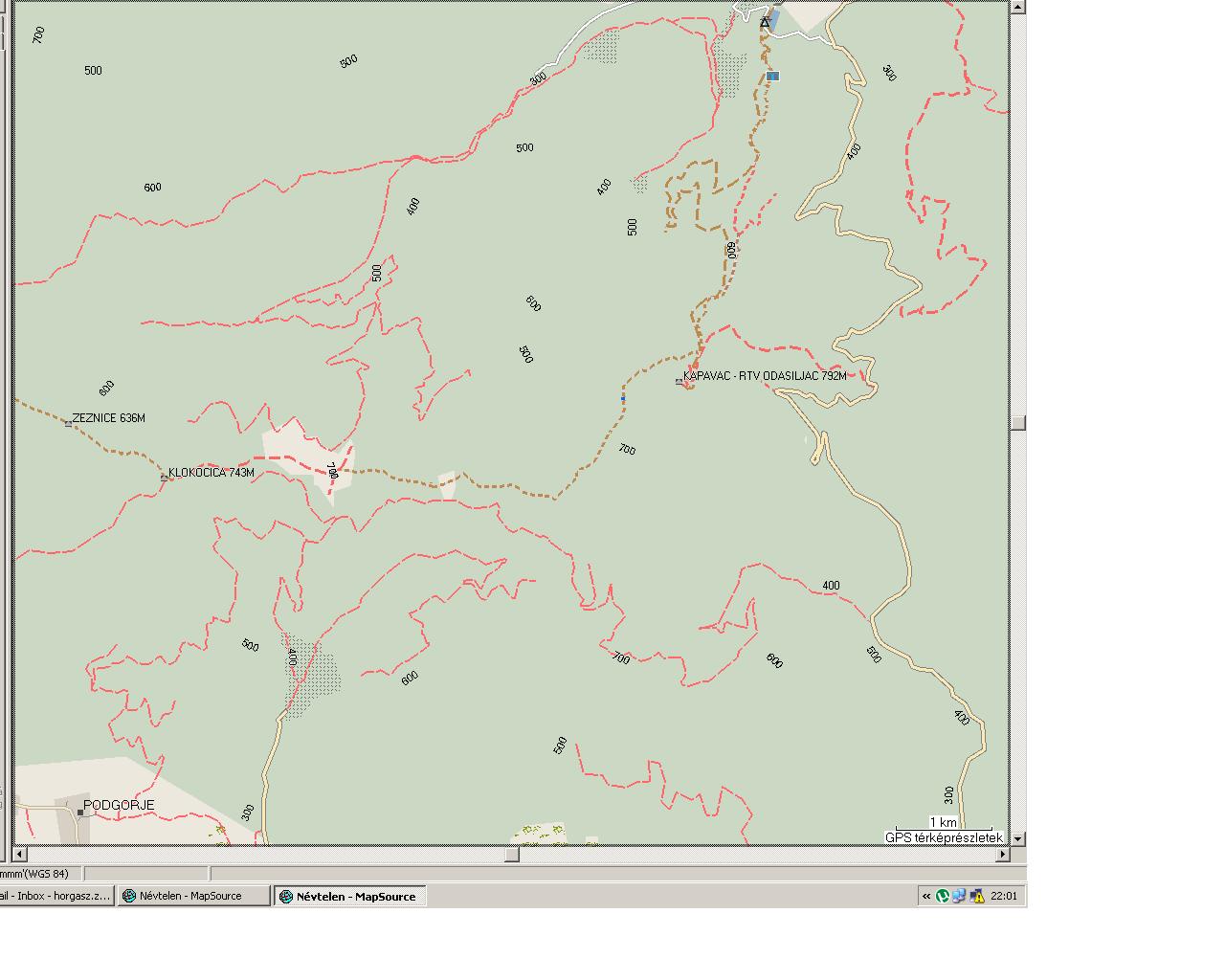
Task: Click the campsite tent icon on the map
Action: pyautogui.click(x=765, y=22)
